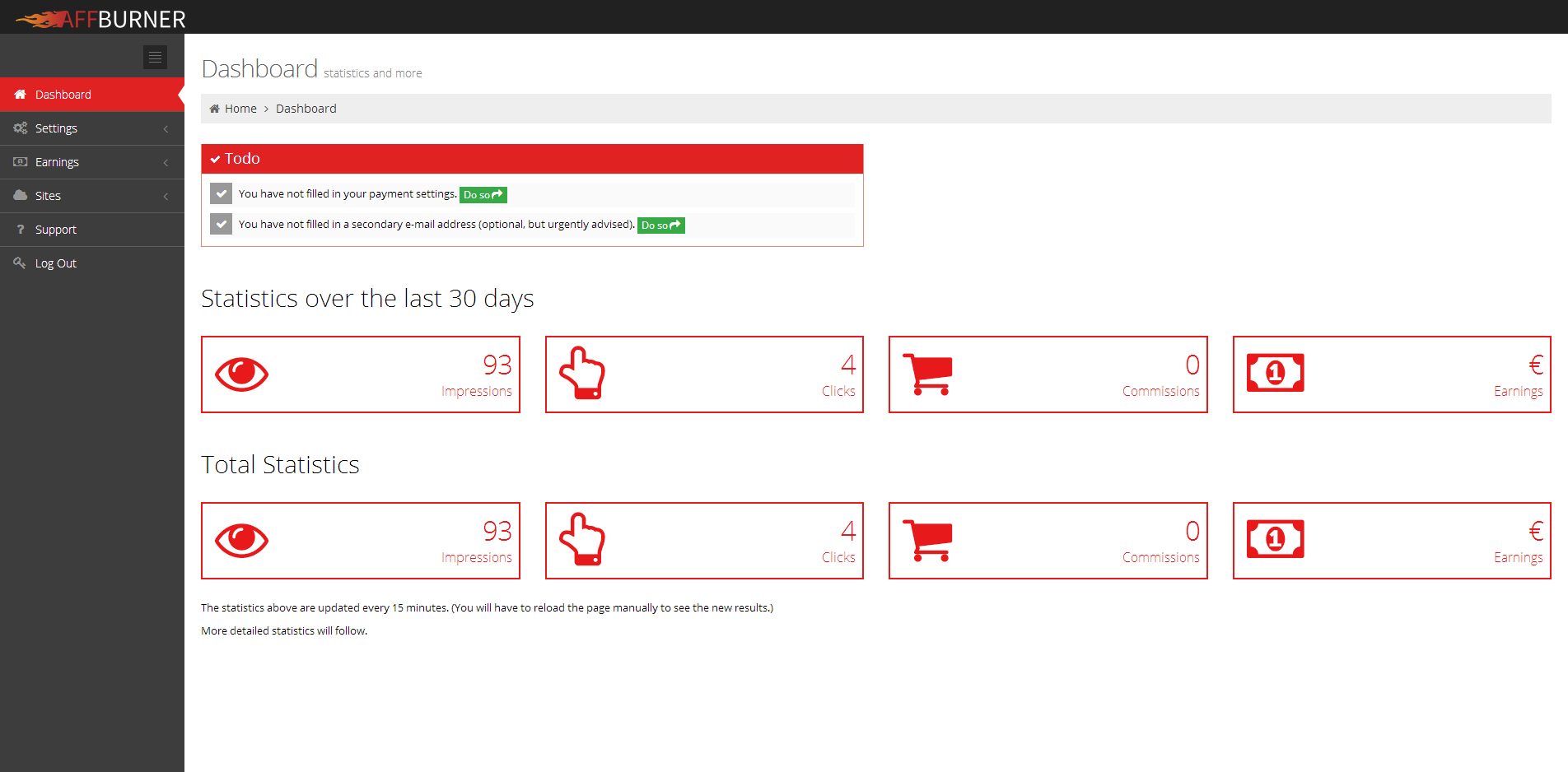Open the Earnings menu item
Image resolution: width=1568 pixels, height=772 pixels.
click(x=92, y=162)
